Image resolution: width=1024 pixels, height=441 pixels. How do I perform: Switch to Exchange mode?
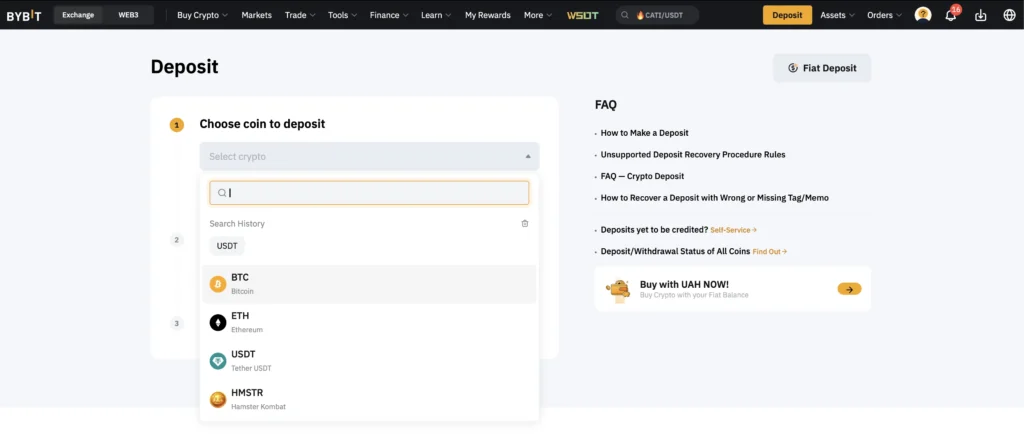tap(78, 15)
